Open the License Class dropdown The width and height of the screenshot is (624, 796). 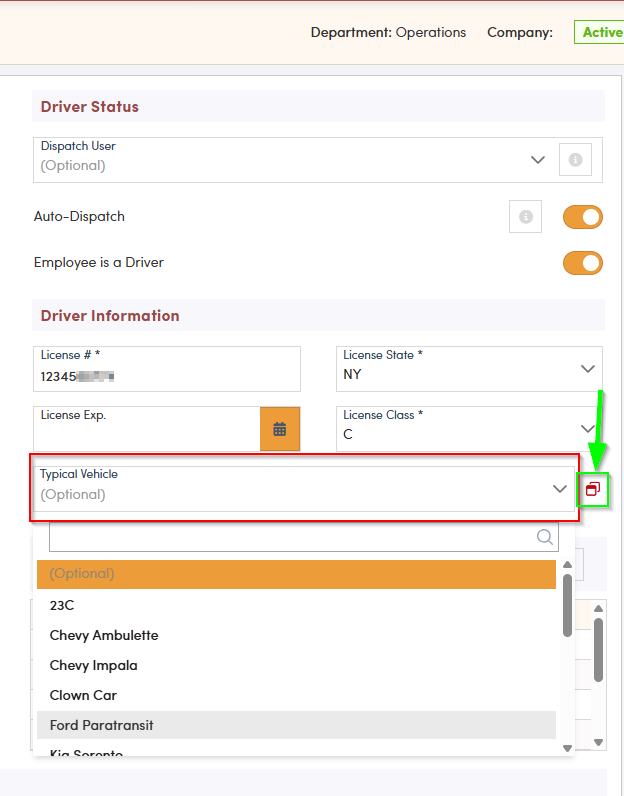click(x=587, y=429)
